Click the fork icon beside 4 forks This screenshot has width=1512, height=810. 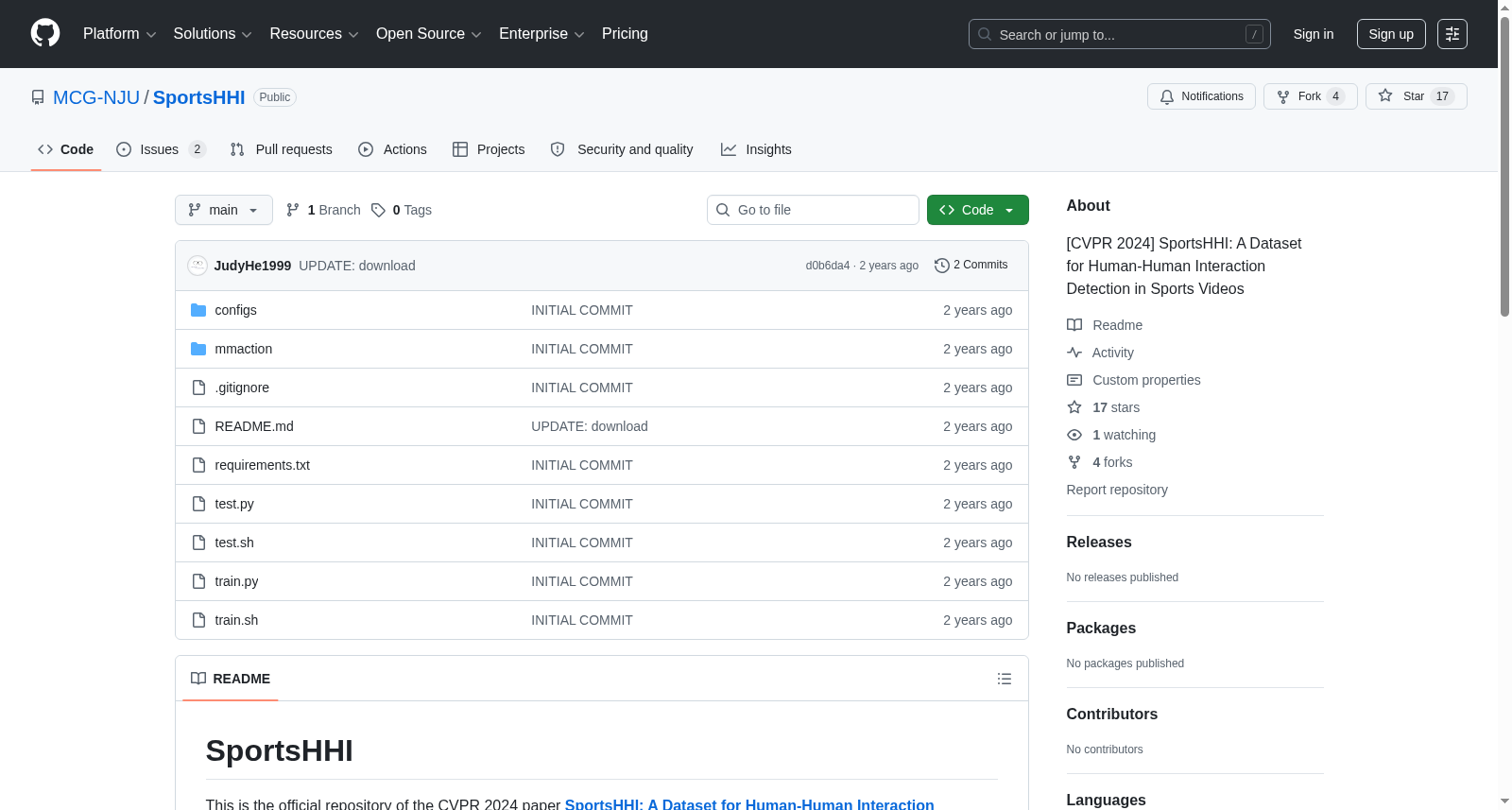tap(1074, 462)
